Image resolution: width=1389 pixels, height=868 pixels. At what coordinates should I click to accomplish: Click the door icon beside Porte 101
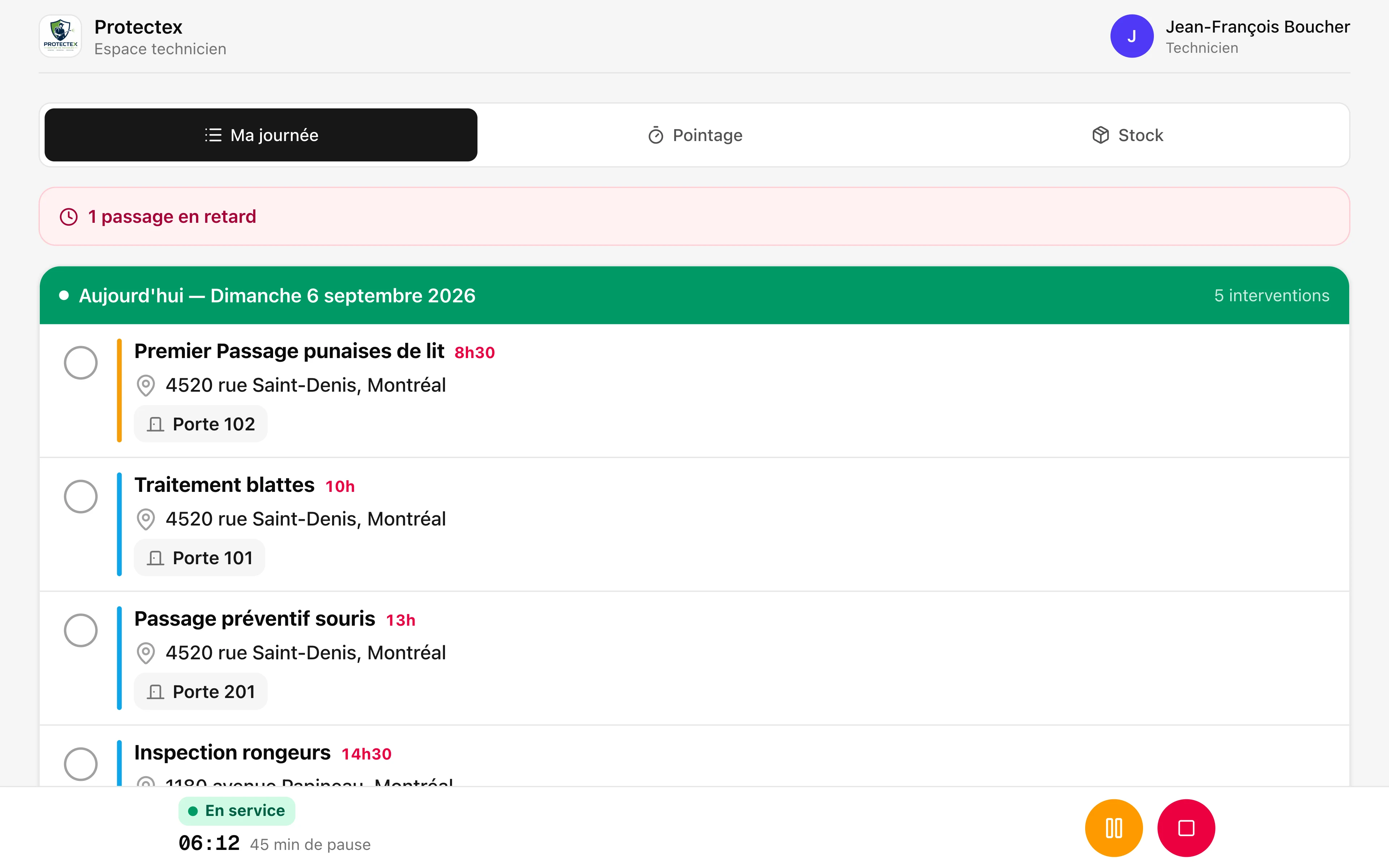(156, 558)
